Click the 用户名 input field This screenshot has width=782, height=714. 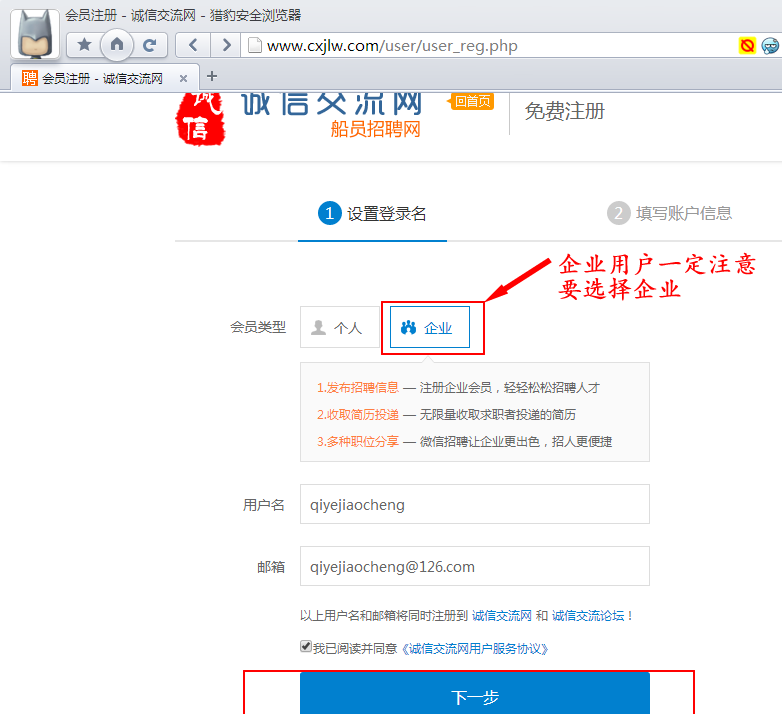[x=475, y=504]
